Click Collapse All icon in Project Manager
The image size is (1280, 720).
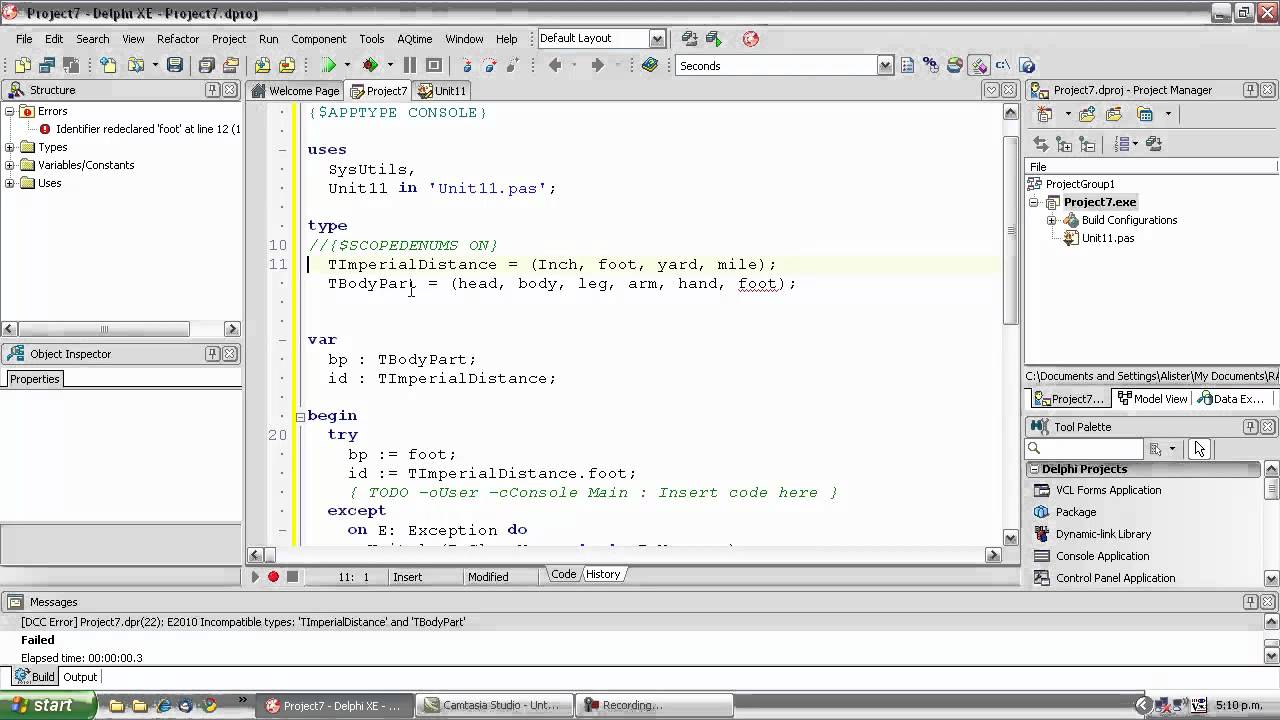pyautogui.click(x=1088, y=144)
